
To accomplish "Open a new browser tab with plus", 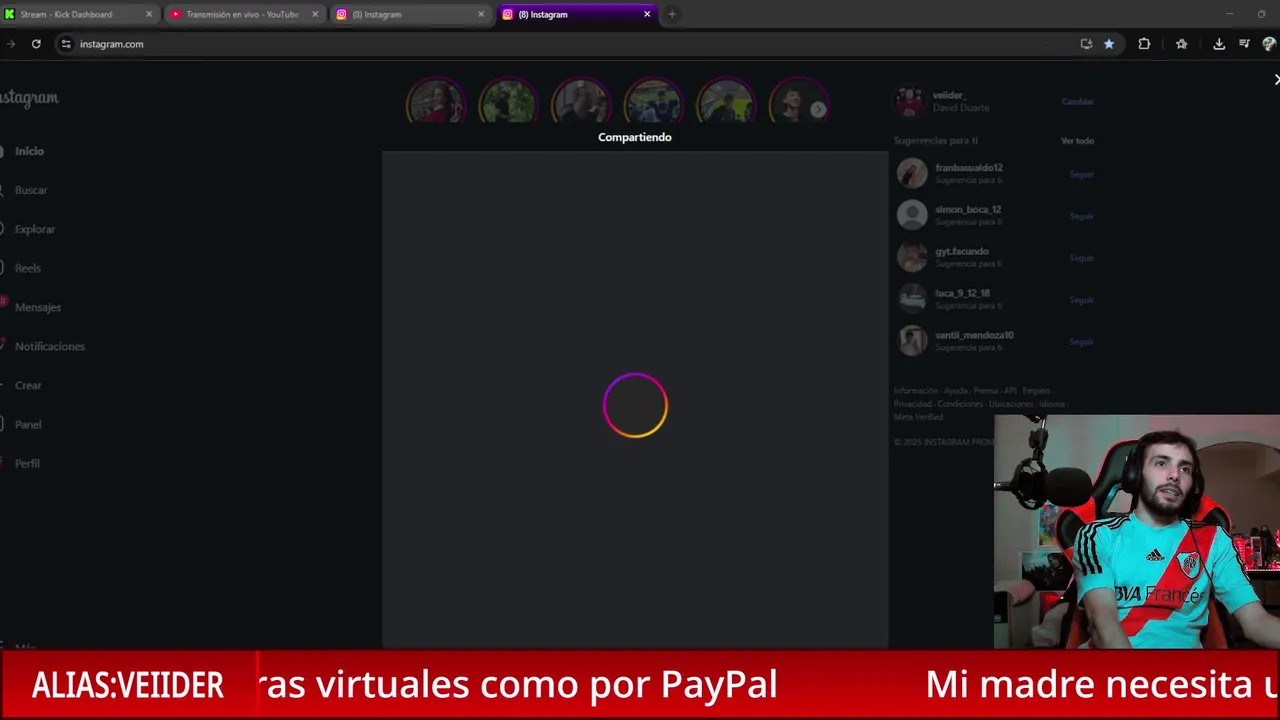I will point(672,14).
